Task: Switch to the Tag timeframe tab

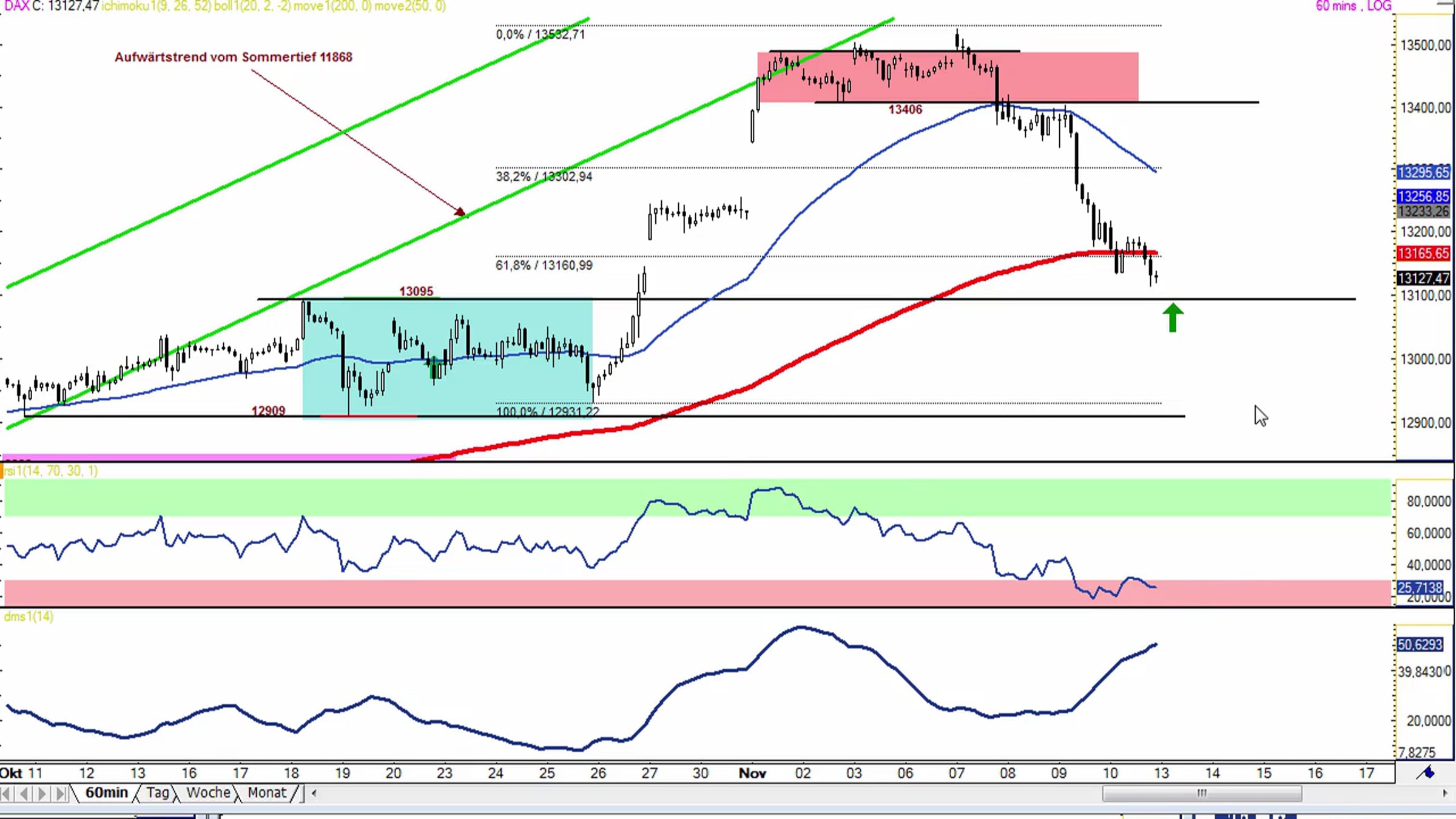Action: 158,793
